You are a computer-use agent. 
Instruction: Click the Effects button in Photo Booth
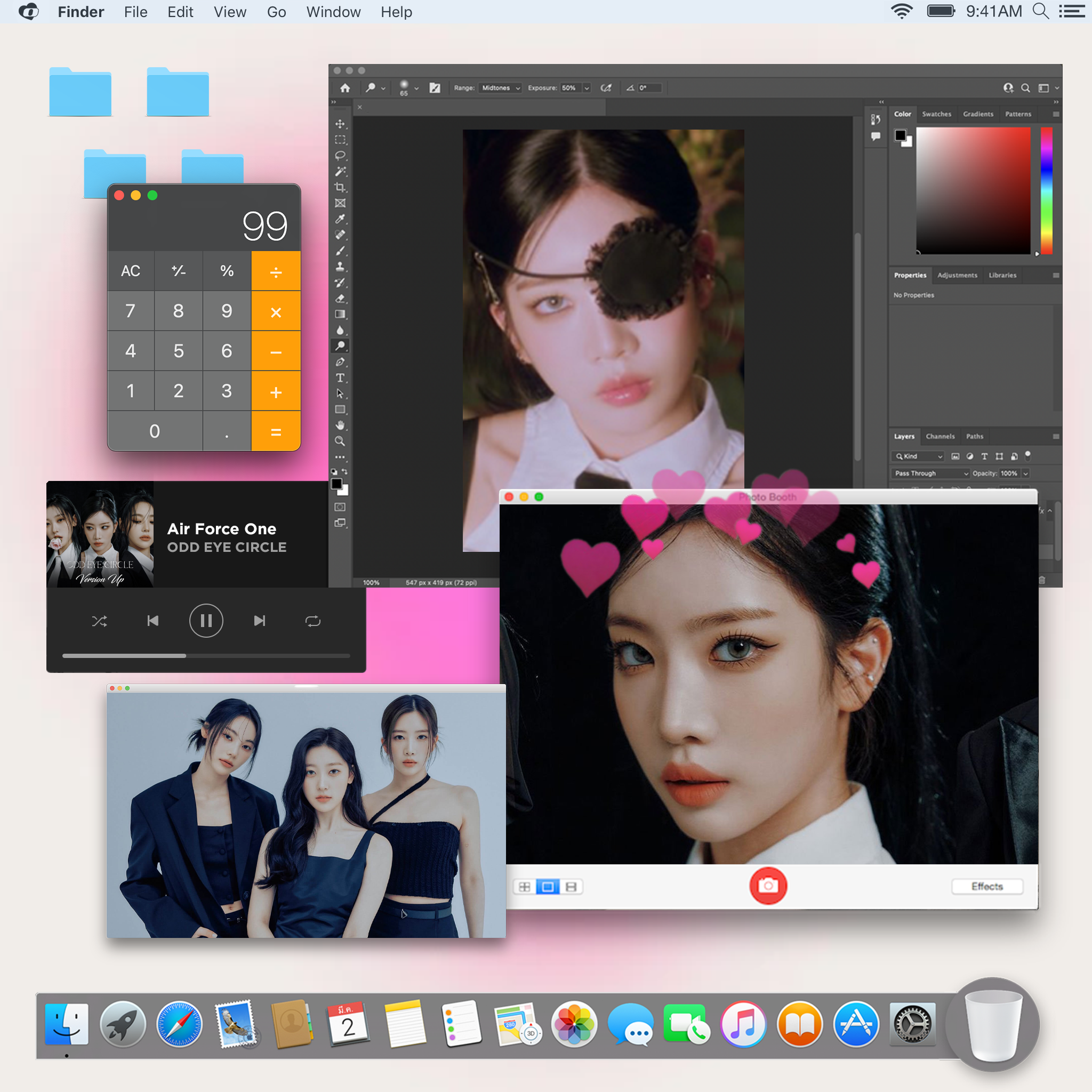coord(987,886)
